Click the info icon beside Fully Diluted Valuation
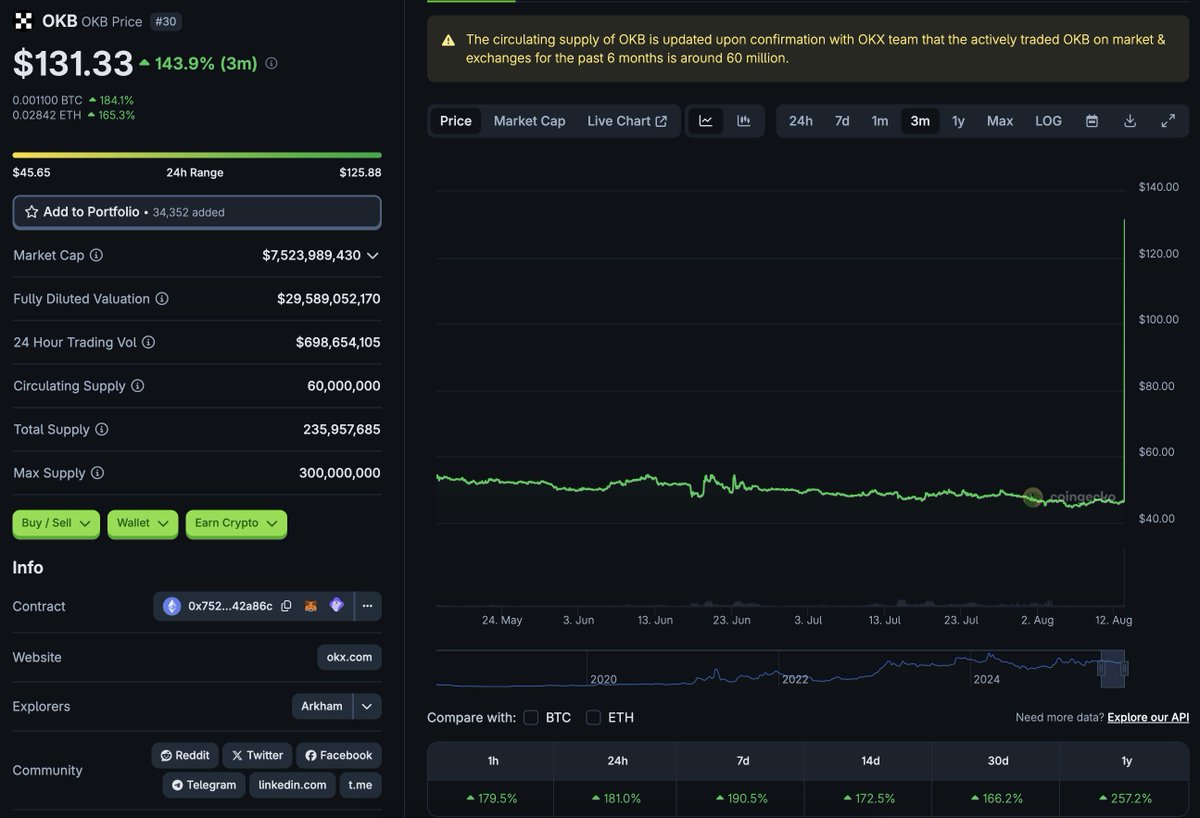1200x818 pixels. point(162,299)
